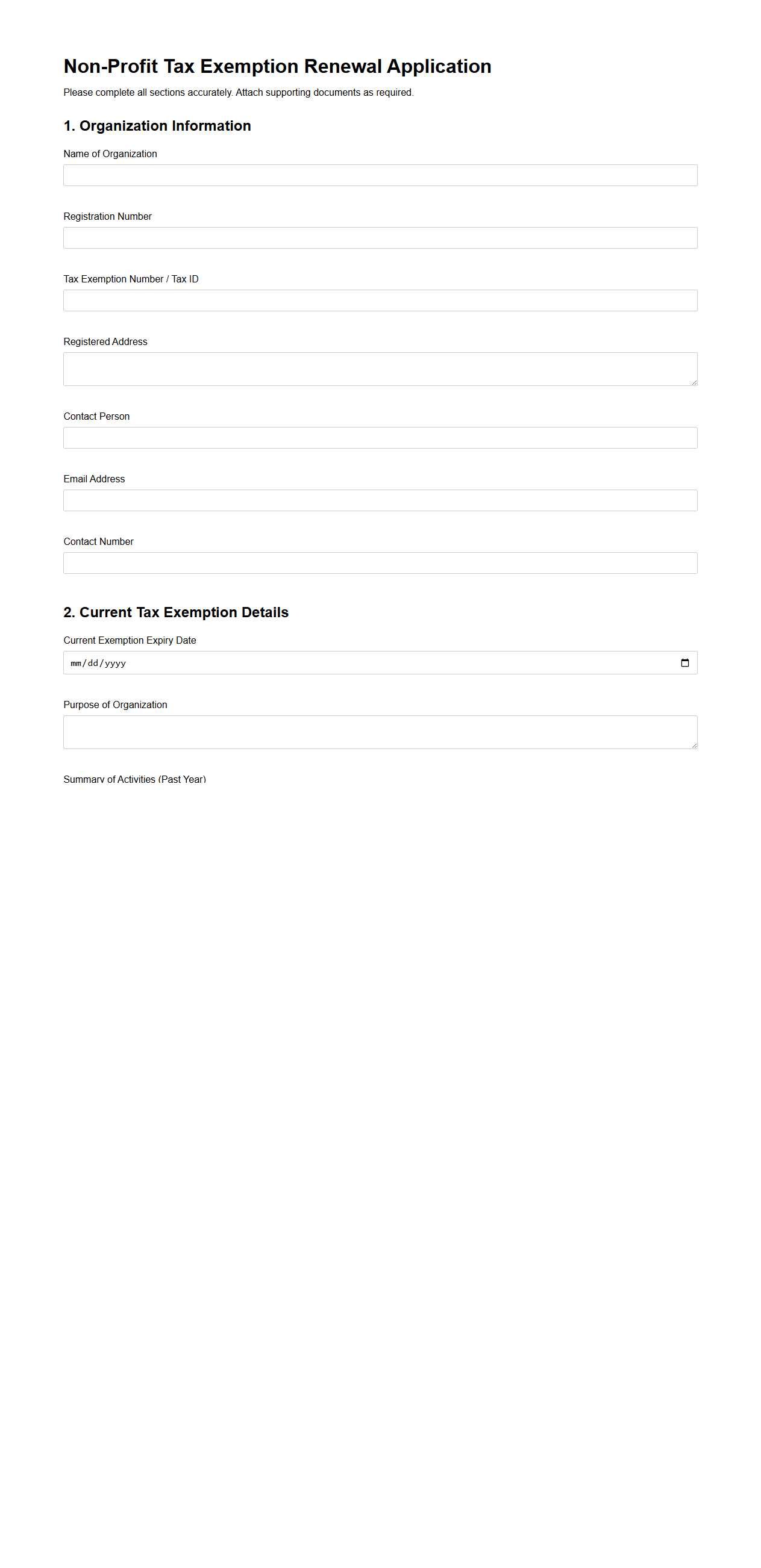This screenshot has width=761, height=1568.
Task: Click the "Email Address" label text
Action: click(94, 479)
